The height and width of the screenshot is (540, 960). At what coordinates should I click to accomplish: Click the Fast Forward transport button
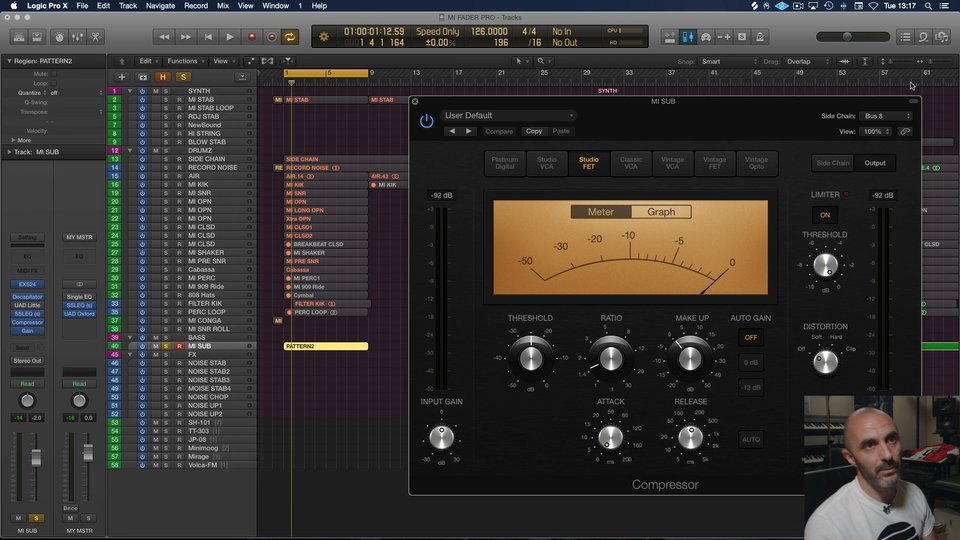coord(186,37)
